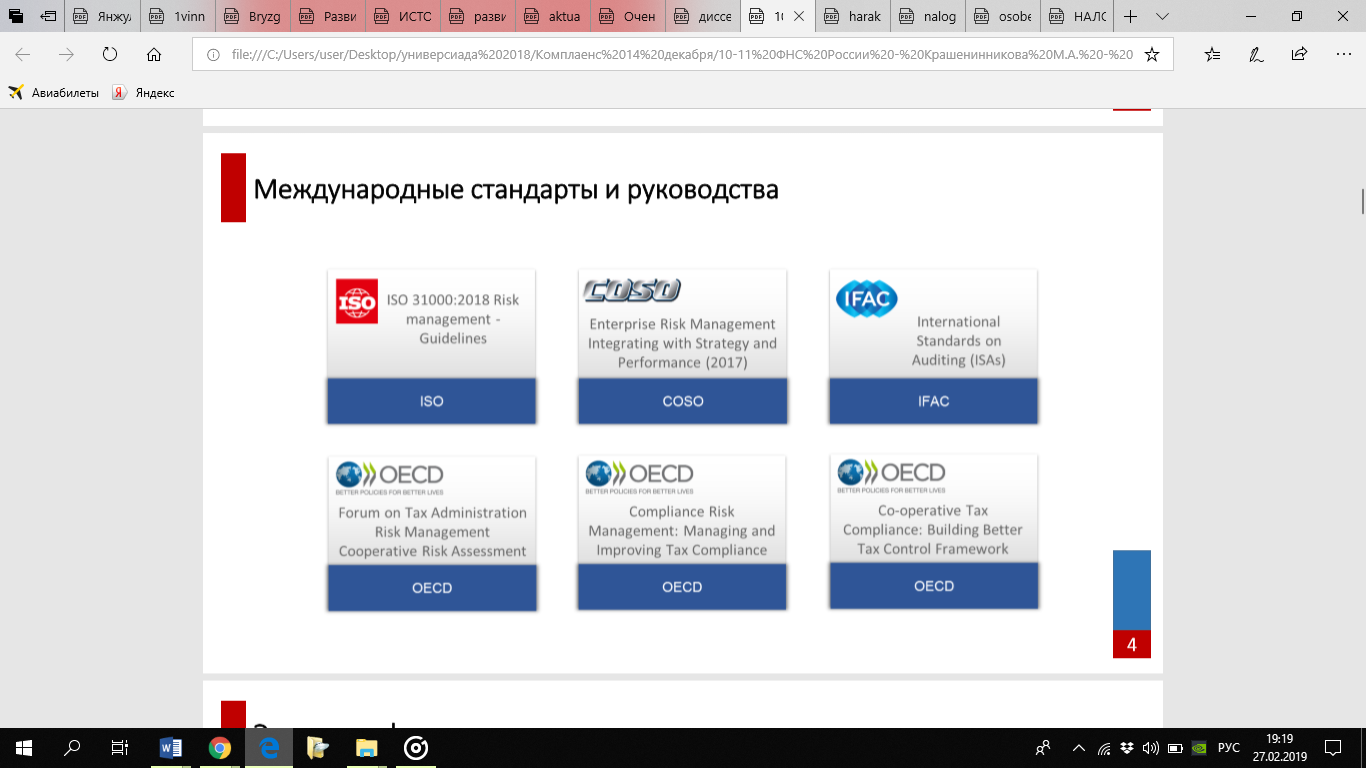The height and width of the screenshot is (768, 1366).
Task: Open the Windows Start menu
Action: point(24,747)
